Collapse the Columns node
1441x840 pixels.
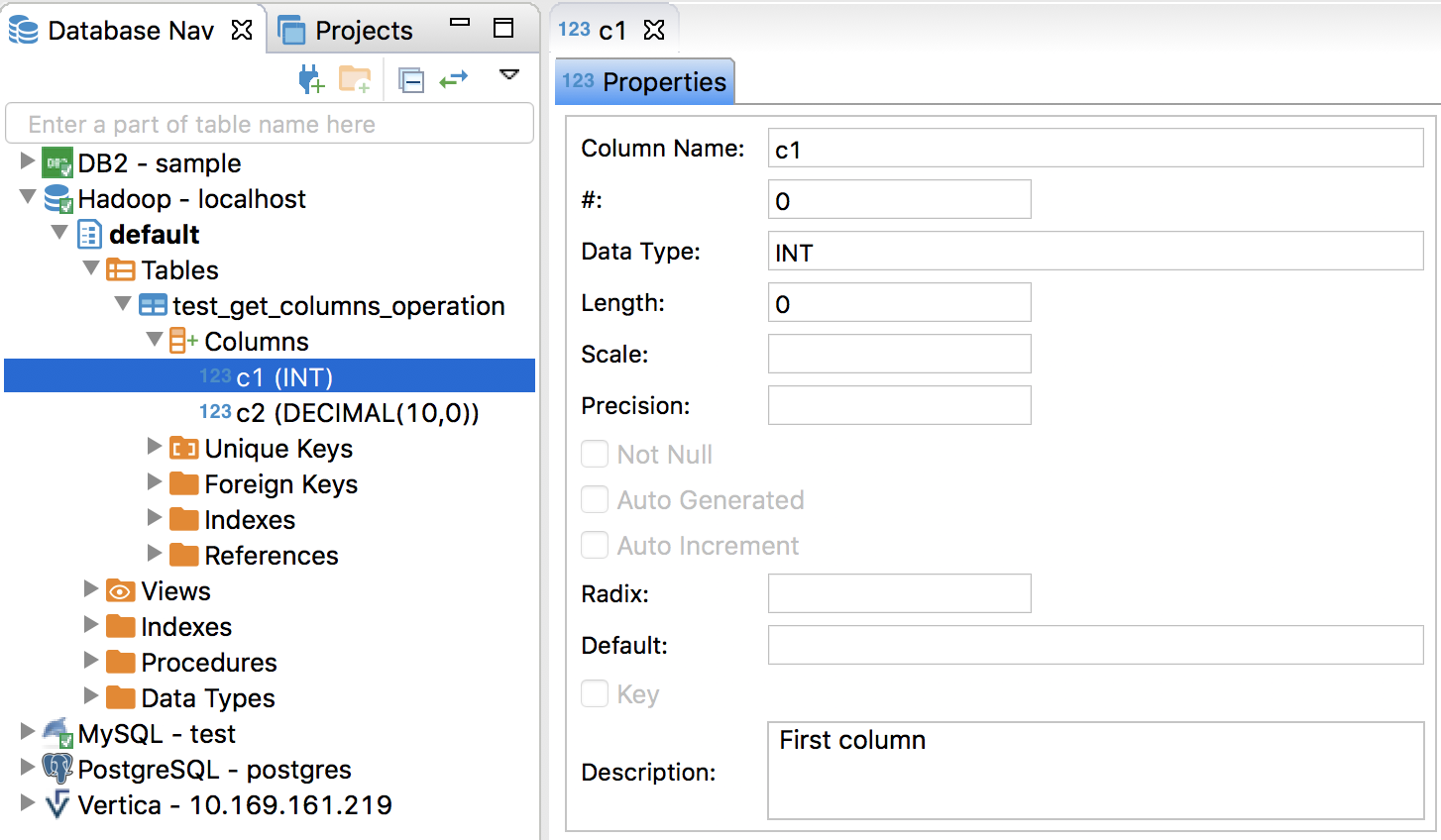tap(155, 340)
